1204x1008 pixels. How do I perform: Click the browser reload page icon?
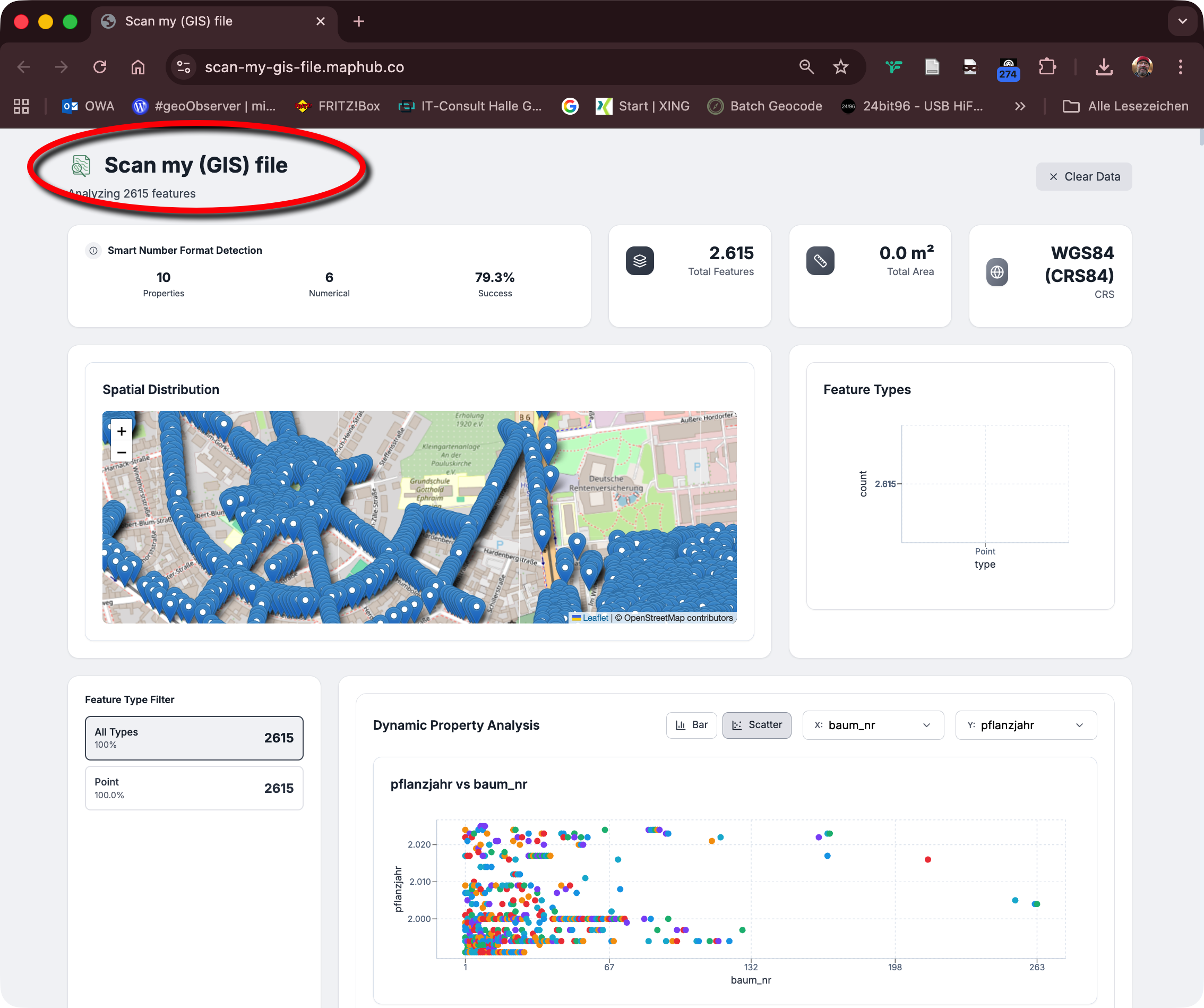[100, 67]
